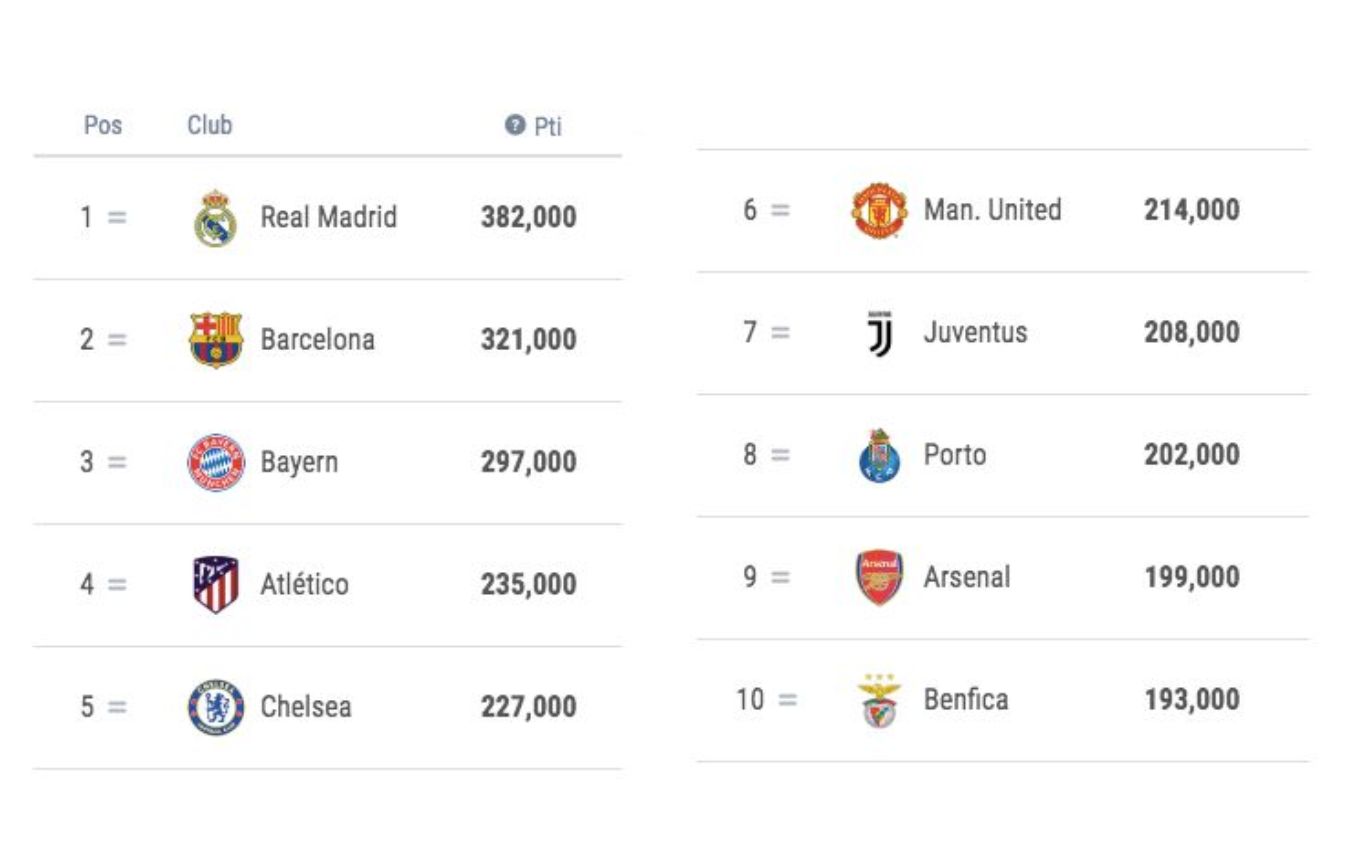Click the Pti column header
The height and width of the screenshot is (845, 1350).
pyautogui.click(x=547, y=126)
